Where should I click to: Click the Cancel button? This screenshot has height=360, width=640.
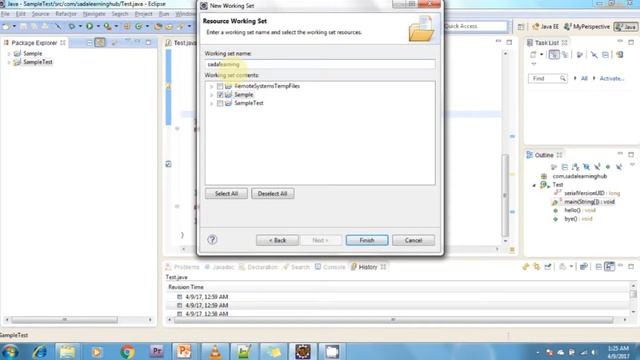pyautogui.click(x=413, y=240)
